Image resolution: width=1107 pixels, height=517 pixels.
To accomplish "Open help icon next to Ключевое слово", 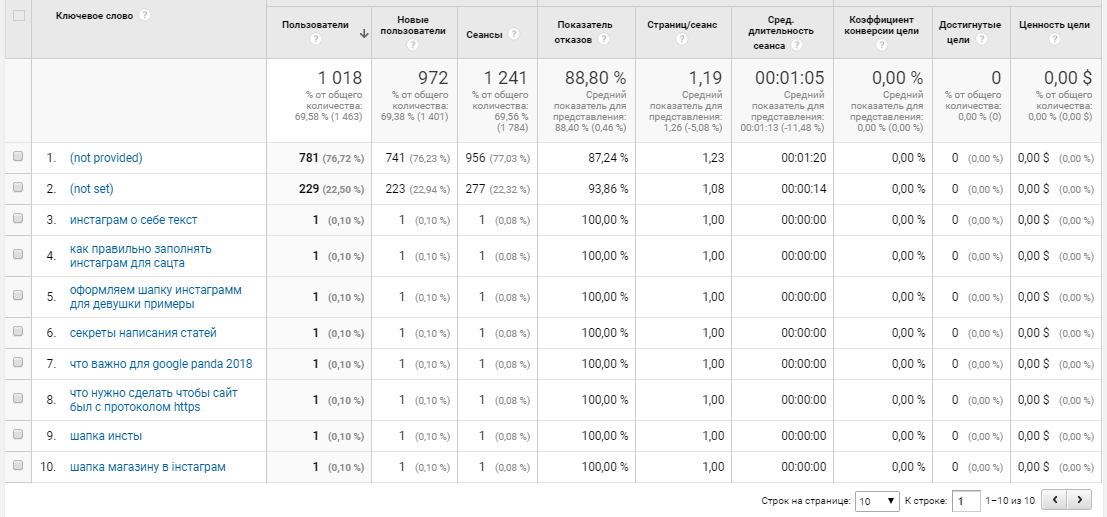I will pyautogui.click(x=145, y=16).
